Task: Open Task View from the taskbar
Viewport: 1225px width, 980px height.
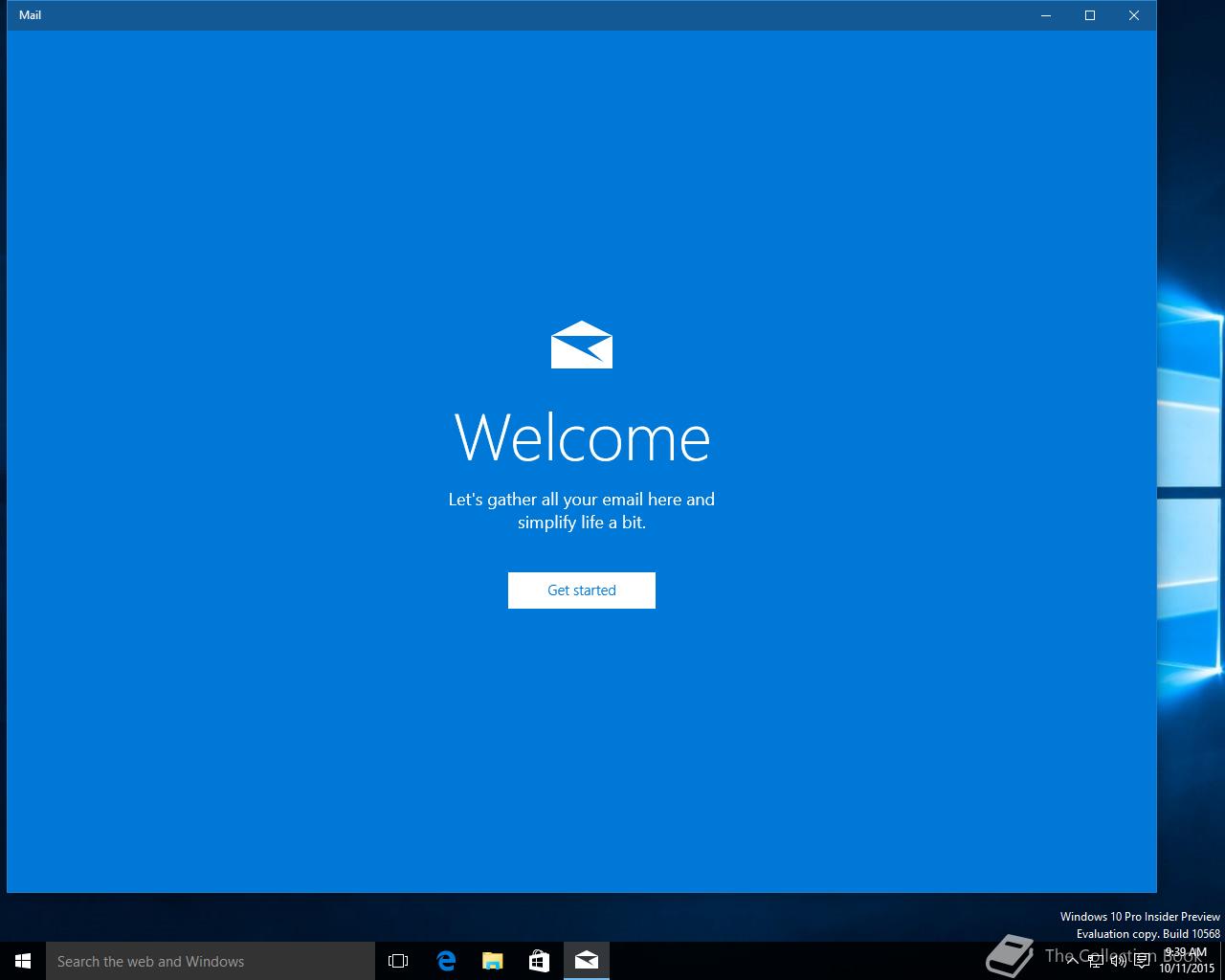Action: pyautogui.click(x=398, y=961)
